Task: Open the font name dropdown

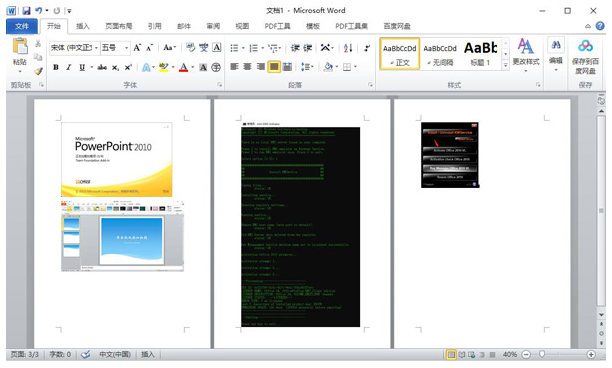Action: coord(96,48)
